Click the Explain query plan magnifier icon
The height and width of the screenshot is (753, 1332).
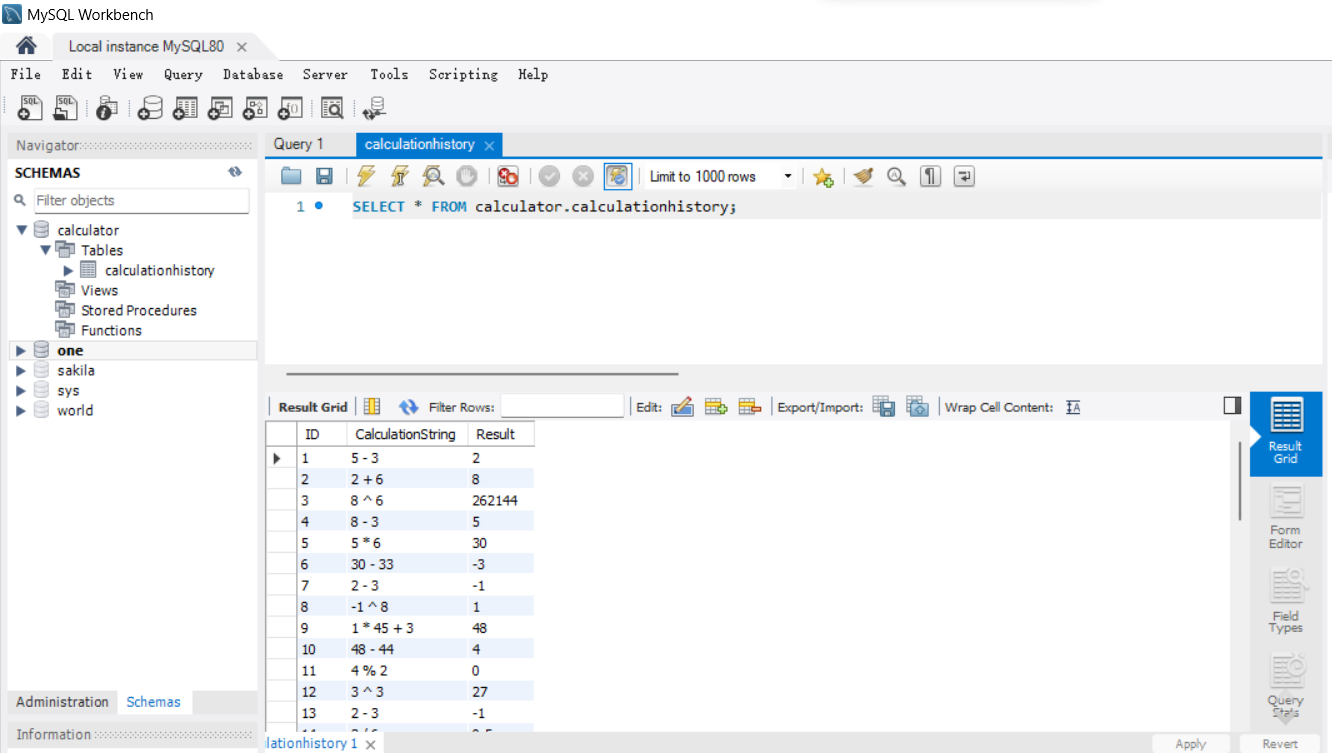coord(433,177)
